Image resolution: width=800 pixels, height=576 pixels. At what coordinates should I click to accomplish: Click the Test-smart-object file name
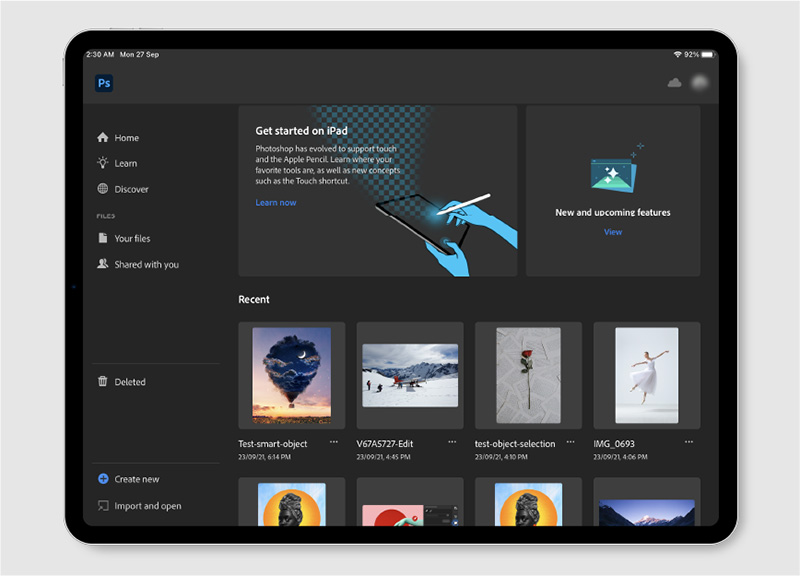(272, 444)
